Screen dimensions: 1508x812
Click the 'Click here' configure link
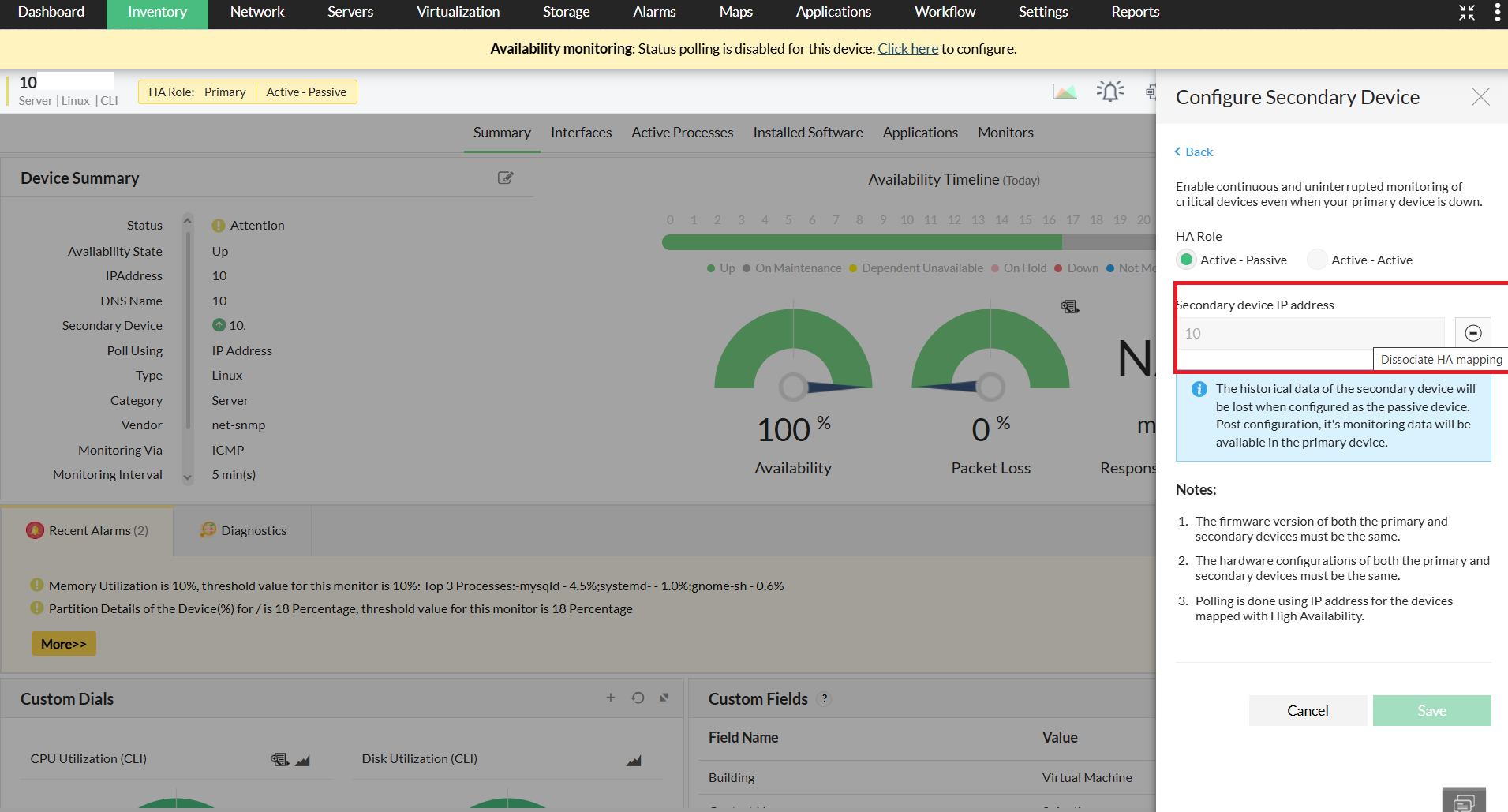click(907, 49)
